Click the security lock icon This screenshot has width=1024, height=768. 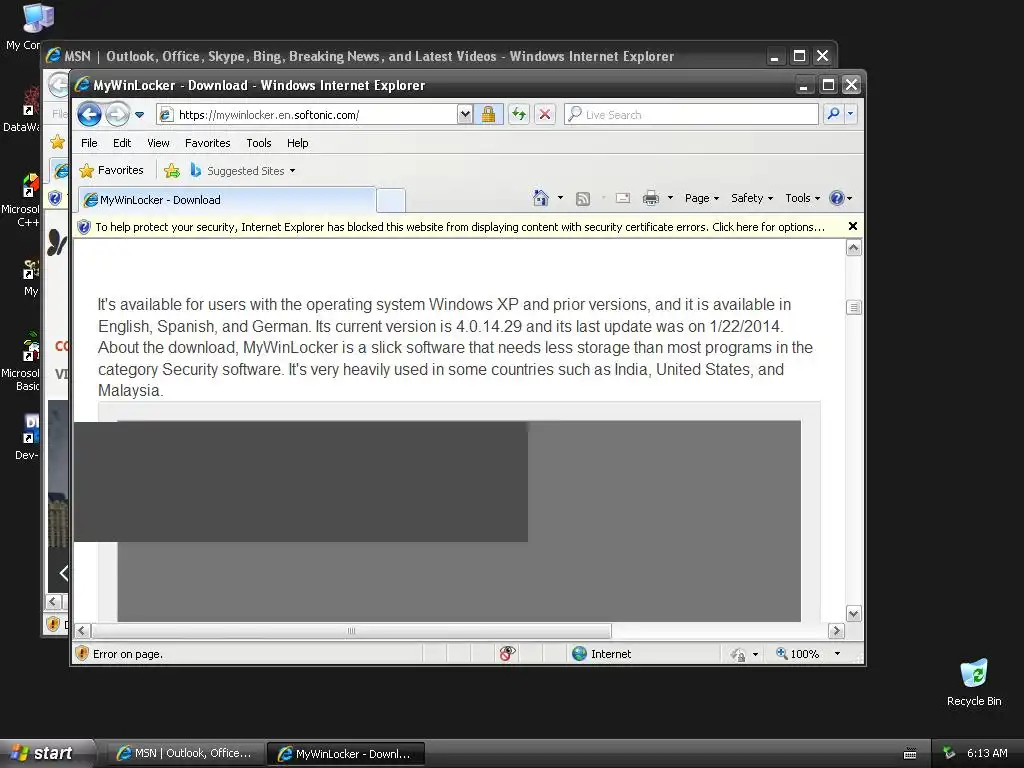[x=488, y=115]
